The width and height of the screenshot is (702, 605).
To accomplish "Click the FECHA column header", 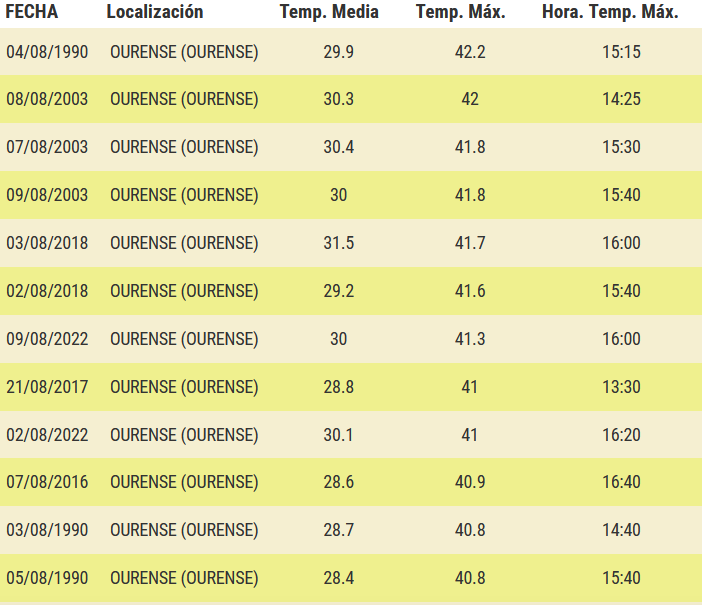I will [32, 12].
